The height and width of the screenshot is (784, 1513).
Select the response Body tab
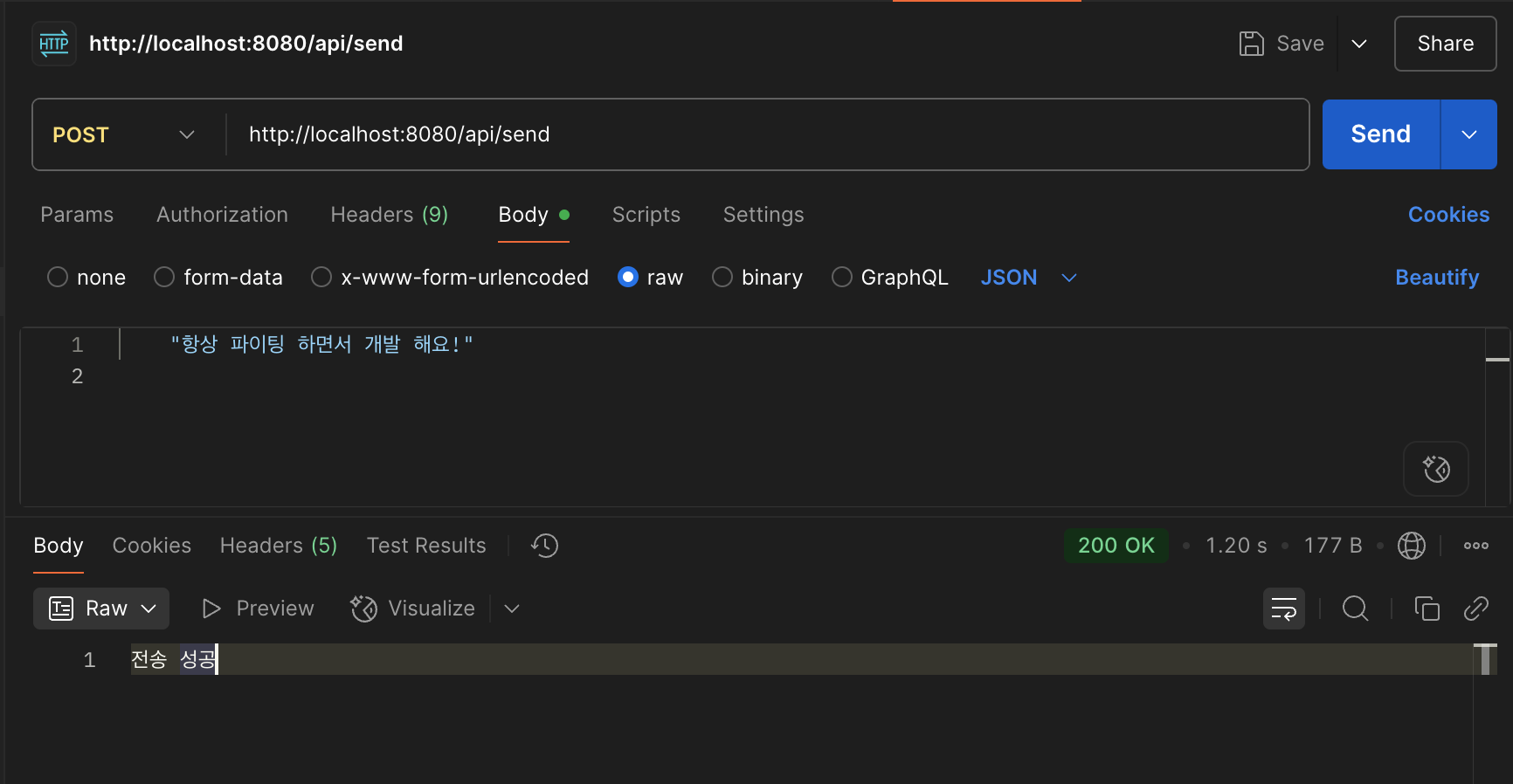coord(59,546)
